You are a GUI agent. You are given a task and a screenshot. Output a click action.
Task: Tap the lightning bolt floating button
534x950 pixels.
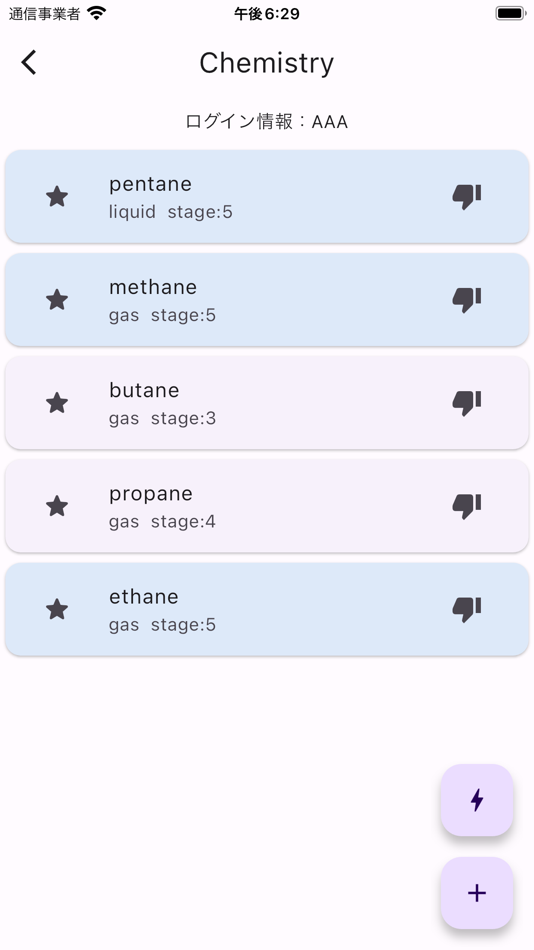[477, 800]
